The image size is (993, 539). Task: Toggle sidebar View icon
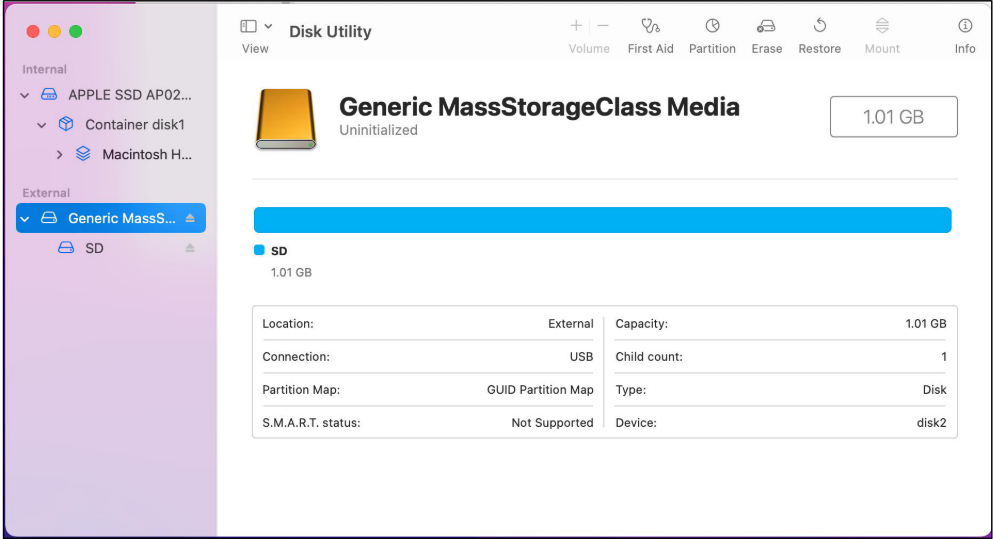coord(248,26)
